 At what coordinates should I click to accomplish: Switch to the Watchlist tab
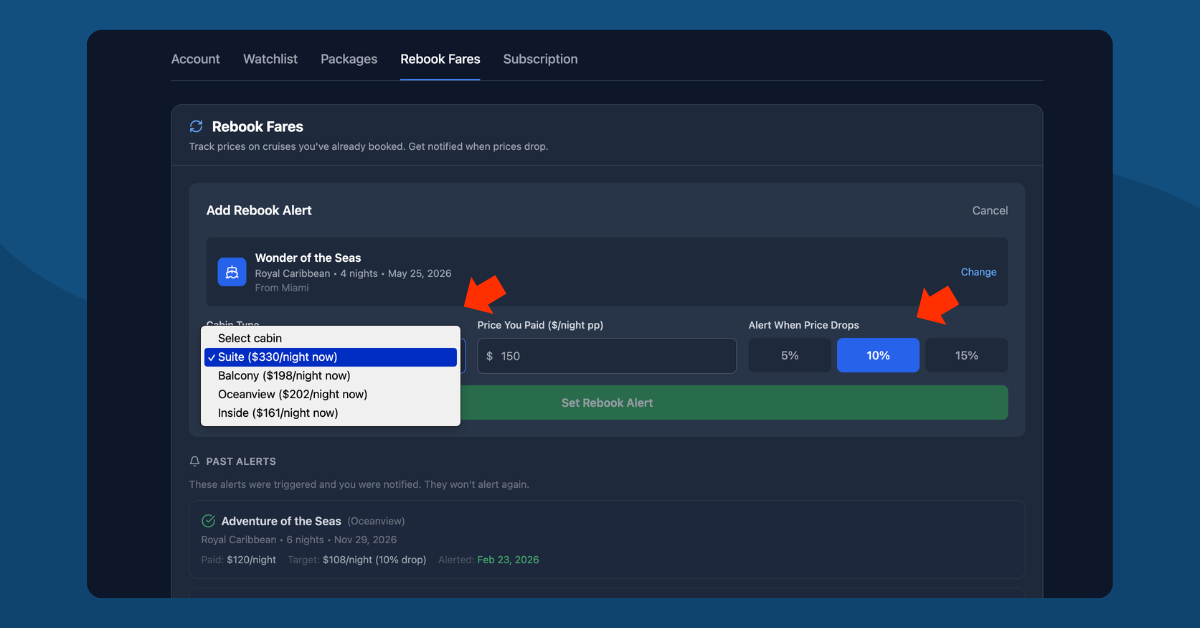[x=270, y=59]
